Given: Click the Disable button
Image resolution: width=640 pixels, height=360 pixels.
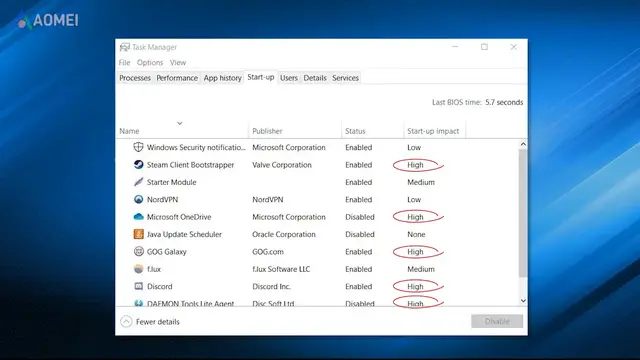Looking at the screenshot, I should point(497,321).
